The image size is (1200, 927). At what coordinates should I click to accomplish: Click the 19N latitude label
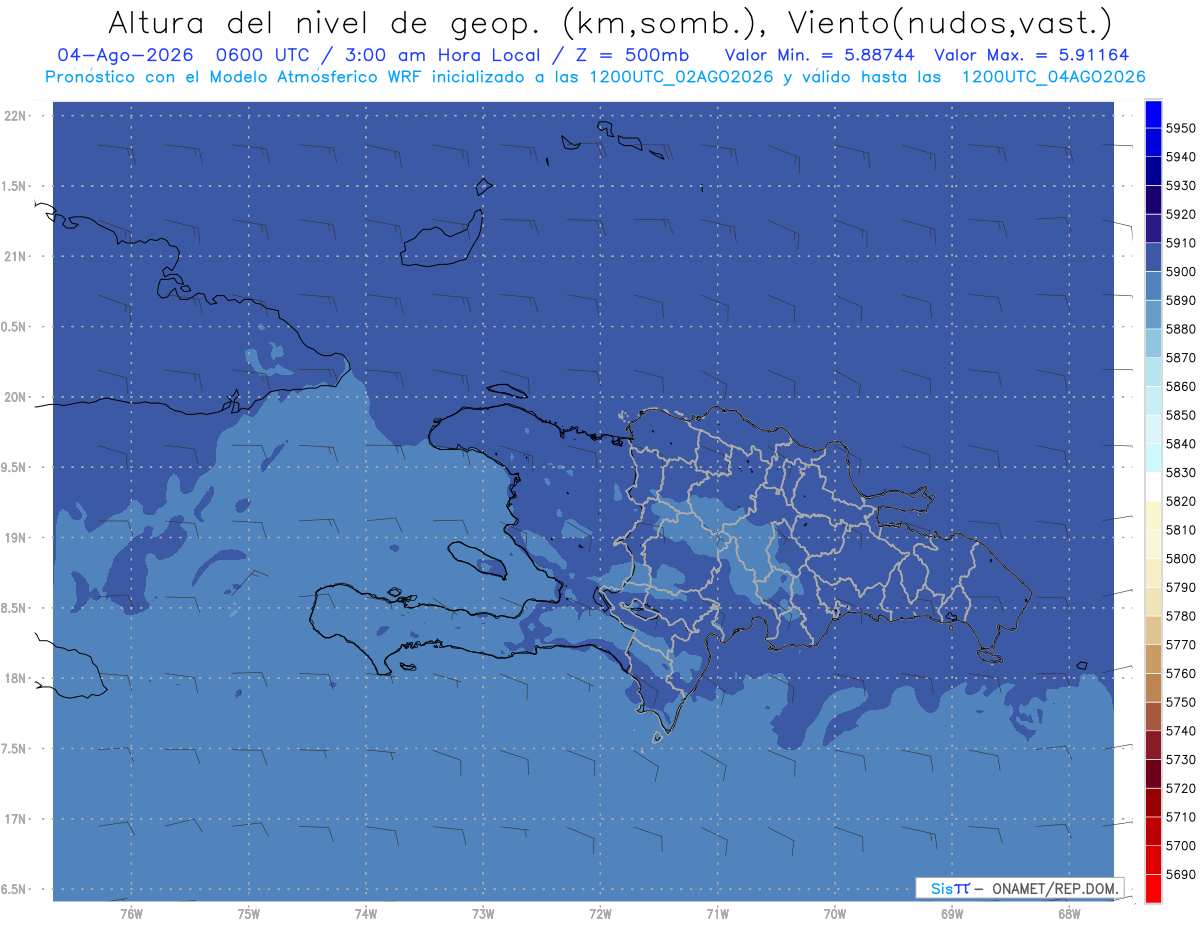[17, 538]
